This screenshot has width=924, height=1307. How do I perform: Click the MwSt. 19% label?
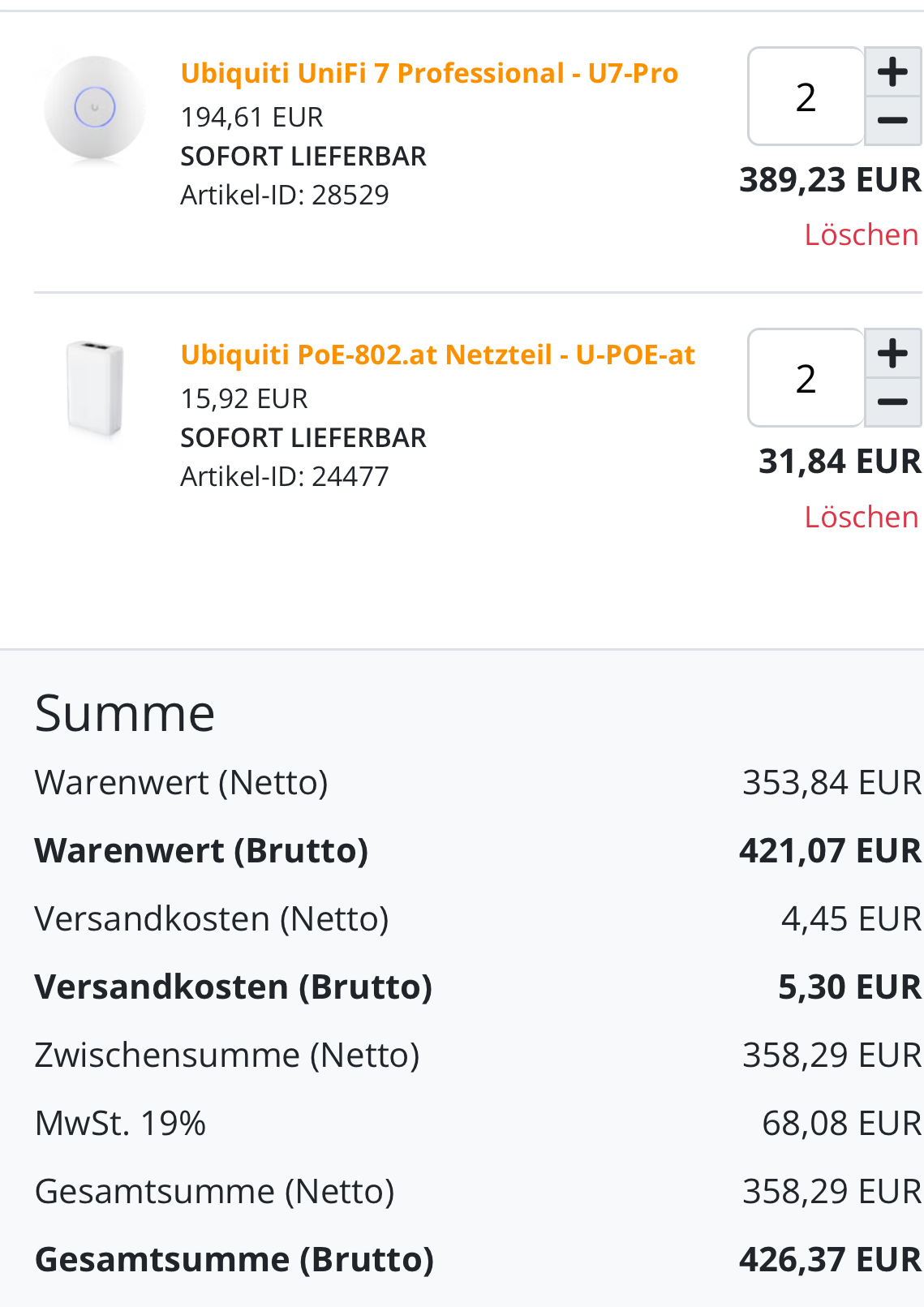120,1124
